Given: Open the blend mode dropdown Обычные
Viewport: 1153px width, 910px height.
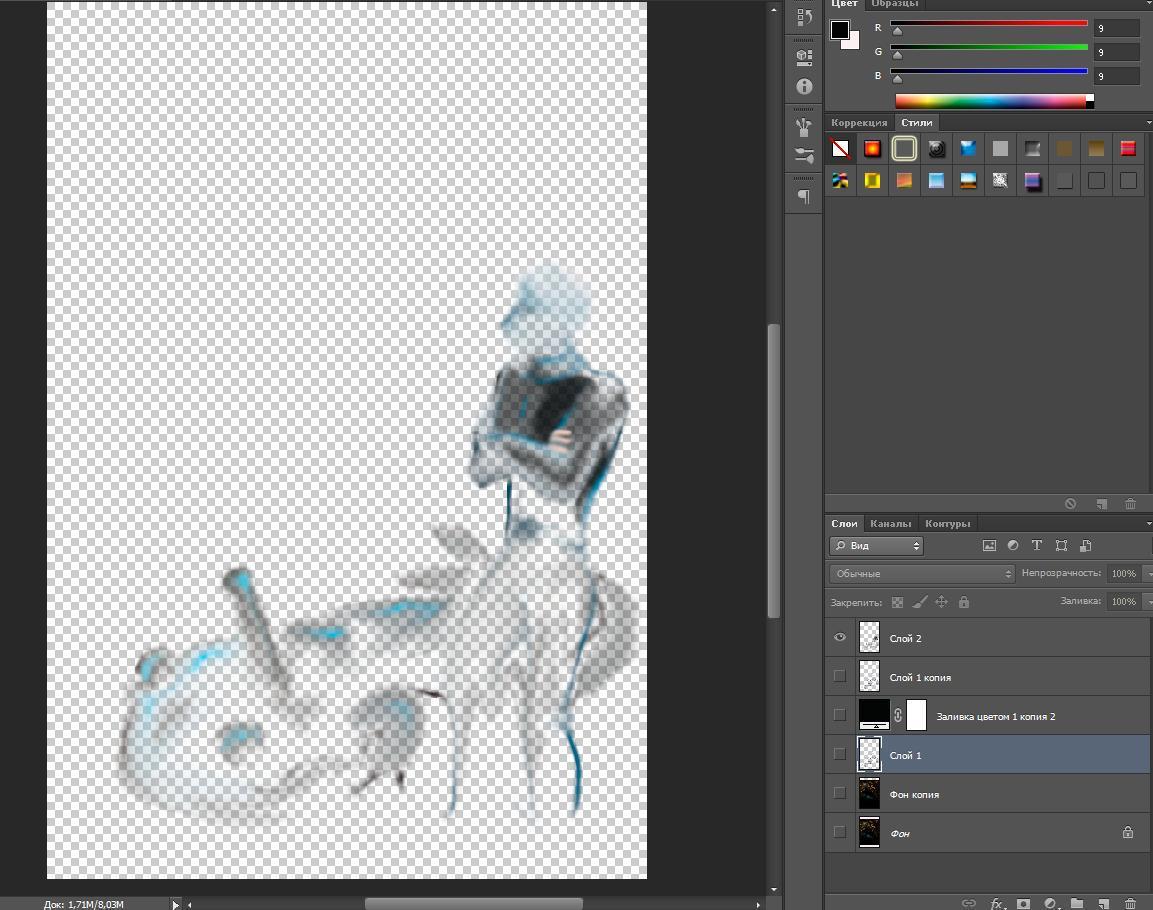Looking at the screenshot, I should point(922,574).
